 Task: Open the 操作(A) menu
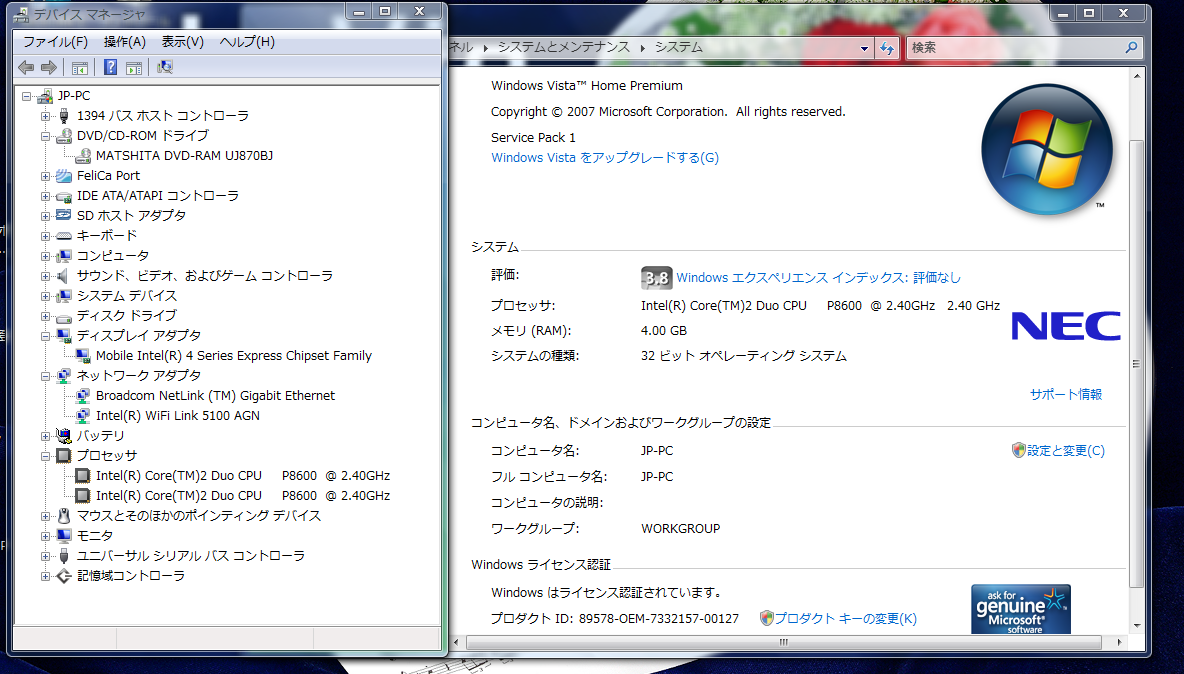point(125,42)
